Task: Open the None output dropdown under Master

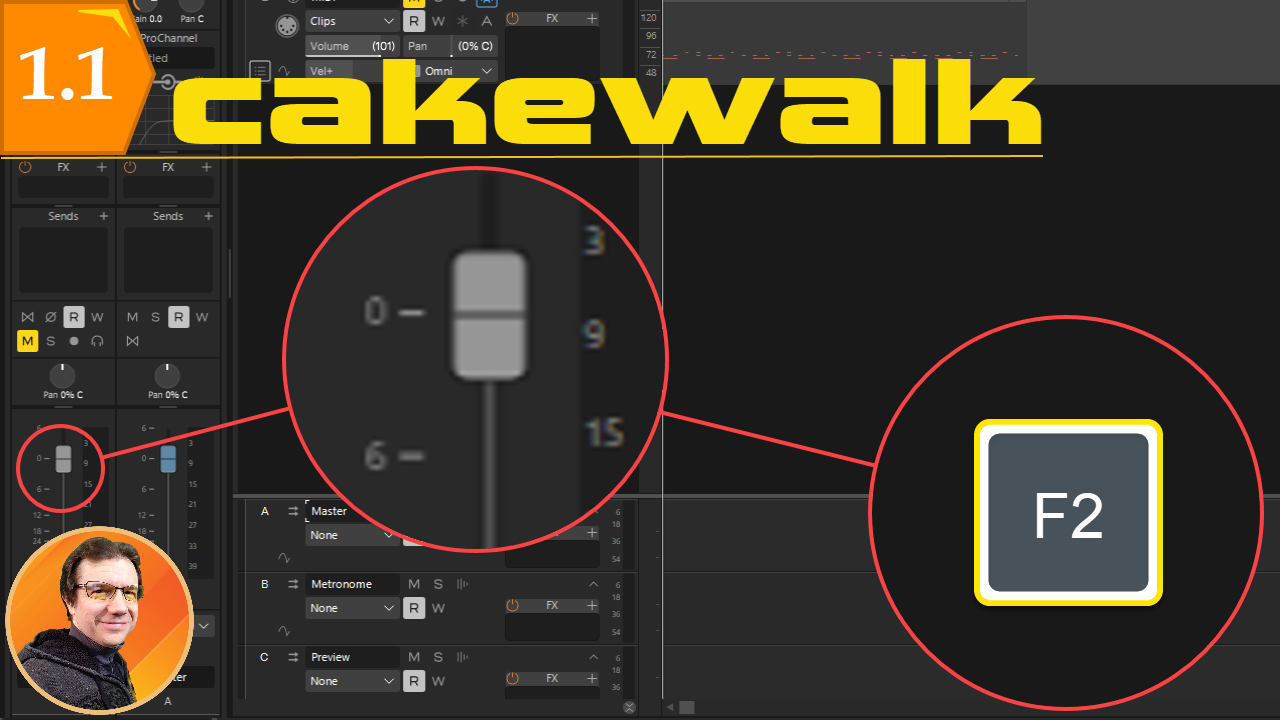Action: (352, 535)
